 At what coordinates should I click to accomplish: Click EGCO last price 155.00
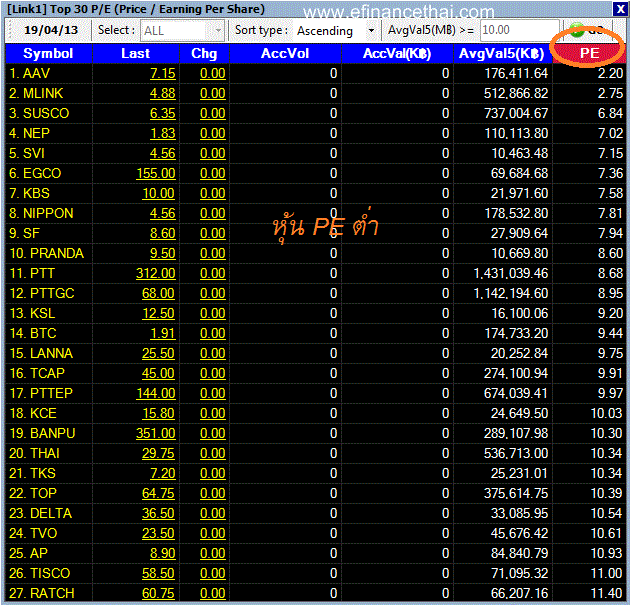coord(156,174)
